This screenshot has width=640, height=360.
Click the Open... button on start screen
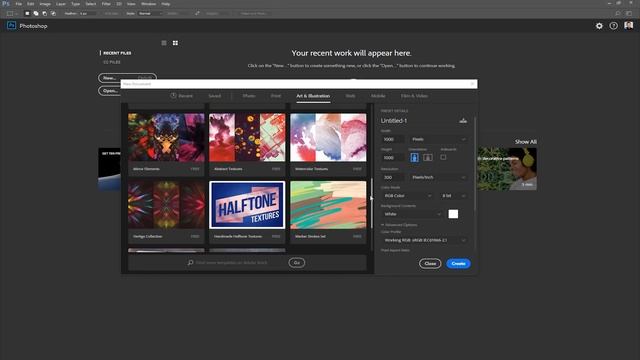pos(109,91)
